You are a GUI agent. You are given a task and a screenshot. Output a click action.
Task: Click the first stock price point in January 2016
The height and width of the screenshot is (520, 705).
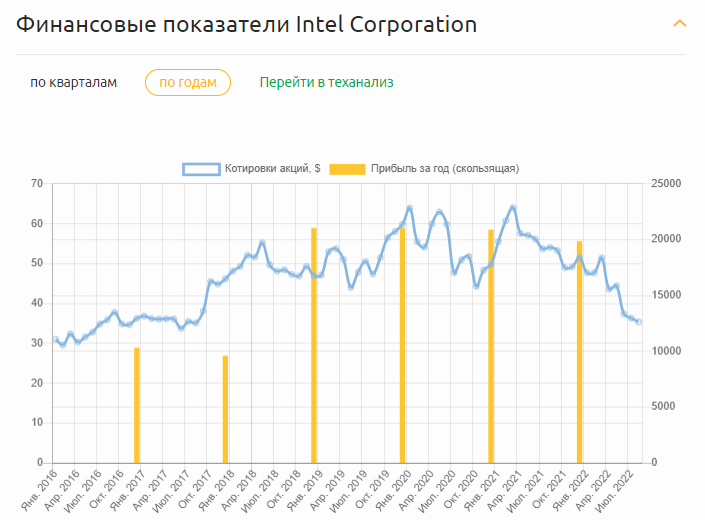coord(55,339)
